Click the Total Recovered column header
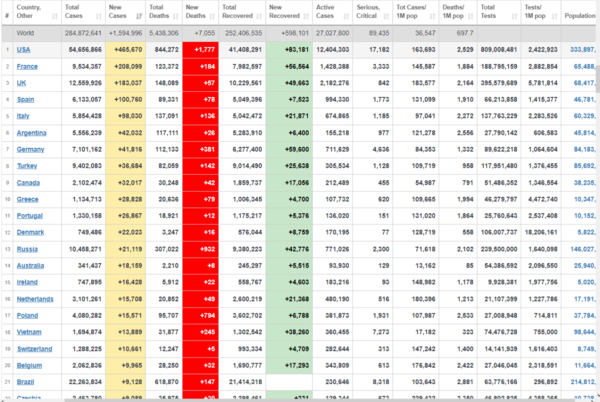Viewport: 600px width, 402px height. [244, 14]
